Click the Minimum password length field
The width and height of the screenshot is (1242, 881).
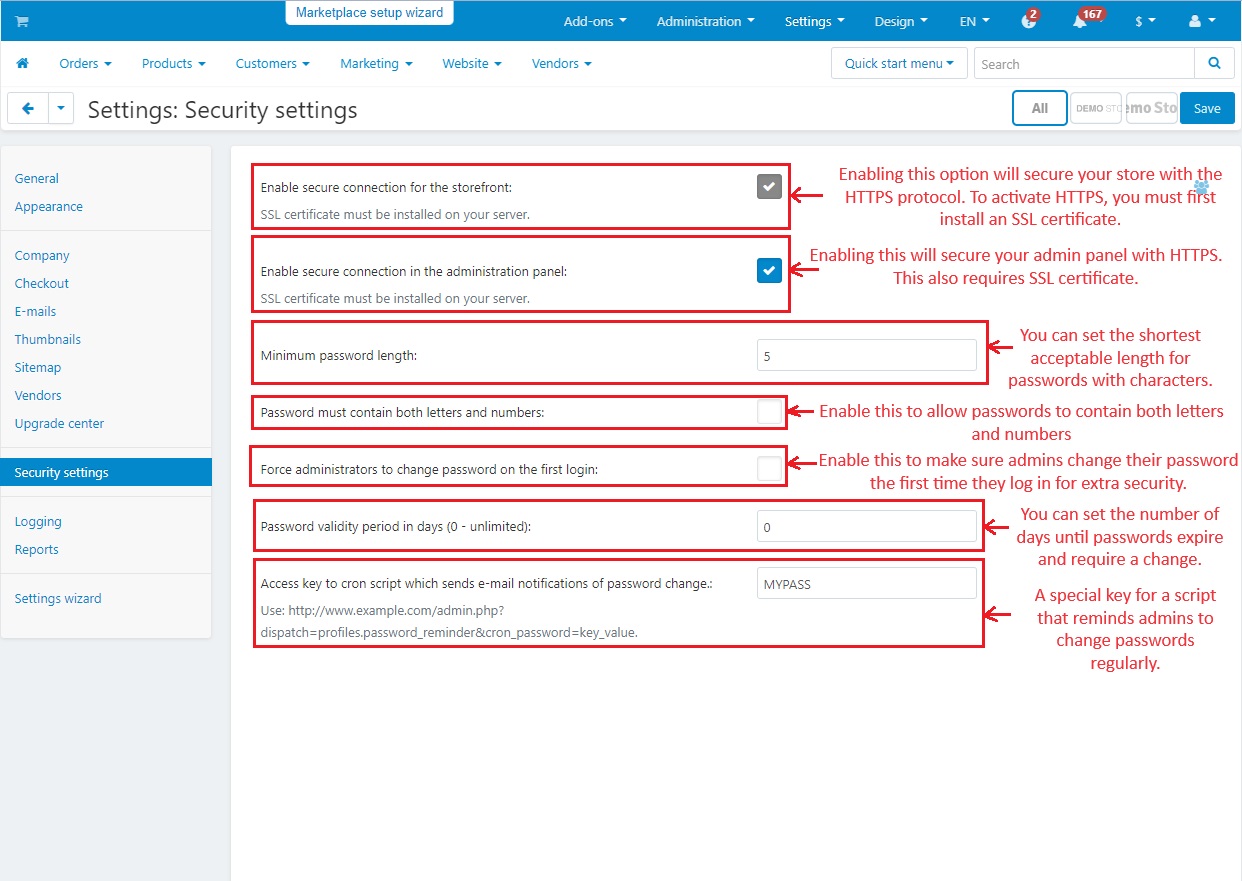tap(867, 355)
